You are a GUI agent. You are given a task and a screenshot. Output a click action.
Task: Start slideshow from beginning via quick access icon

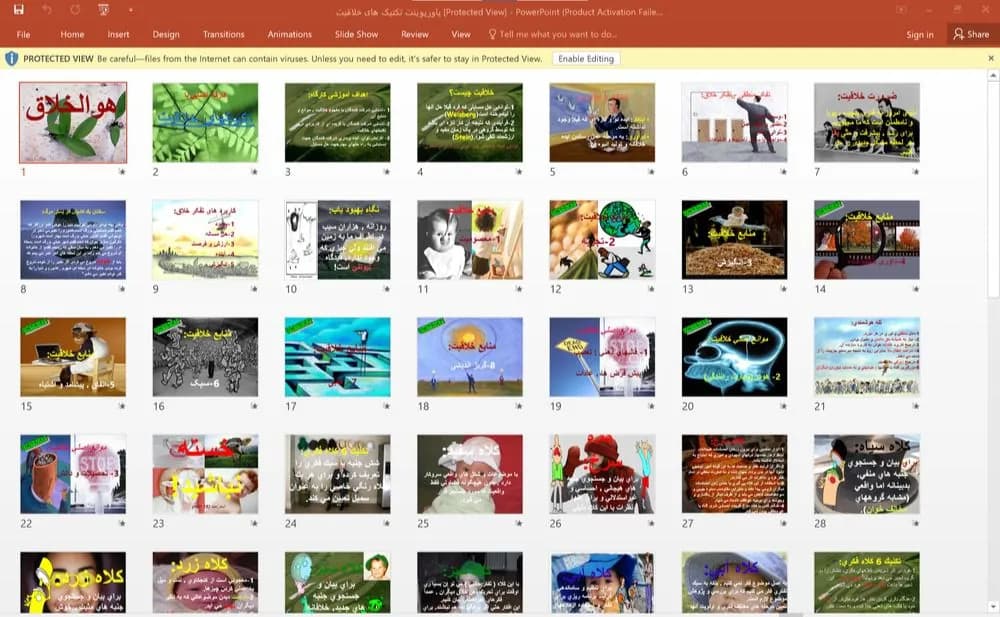coord(103,10)
